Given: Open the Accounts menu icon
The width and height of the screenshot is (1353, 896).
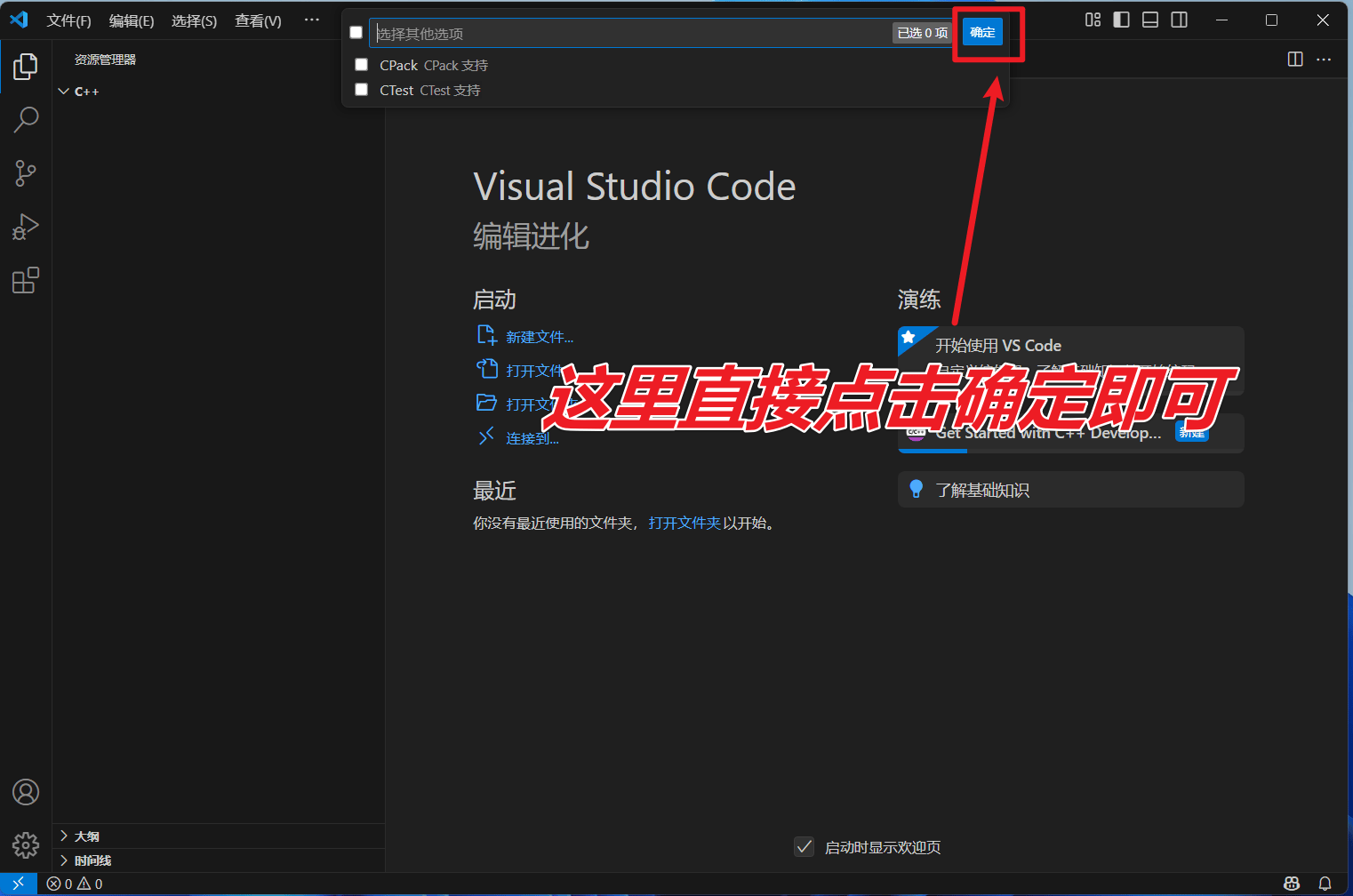Looking at the screenshot, I should click(26, 792).
